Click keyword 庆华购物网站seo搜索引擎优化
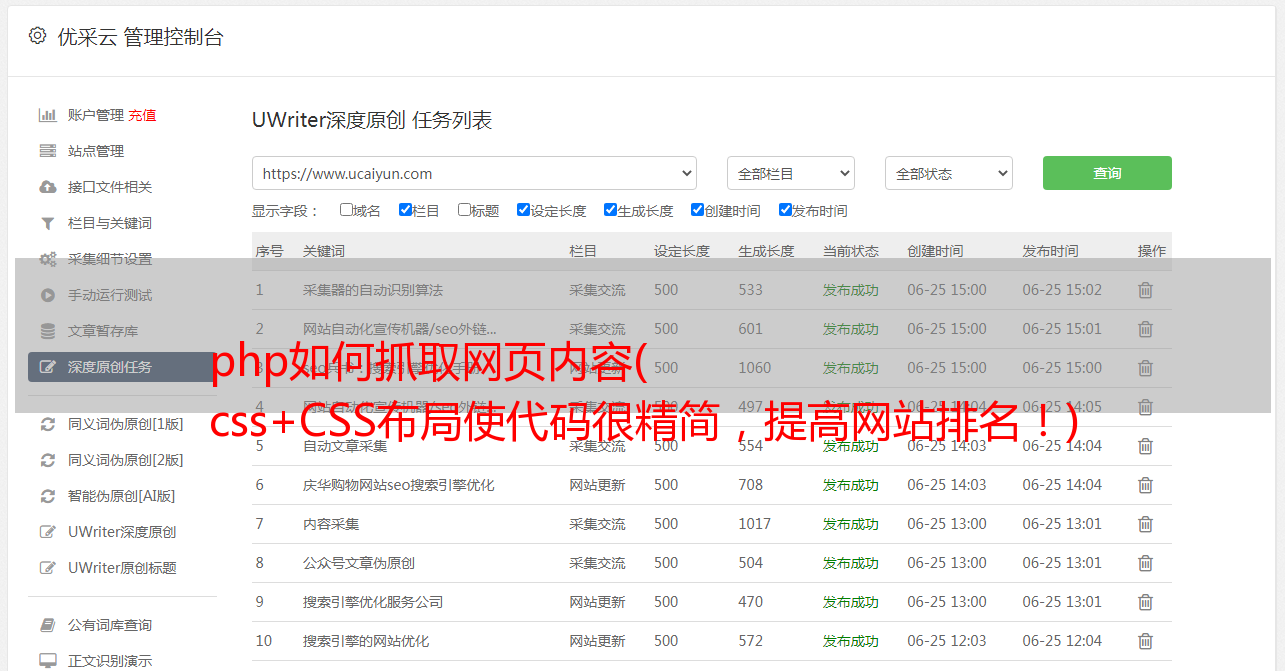 tap(399, 485)
